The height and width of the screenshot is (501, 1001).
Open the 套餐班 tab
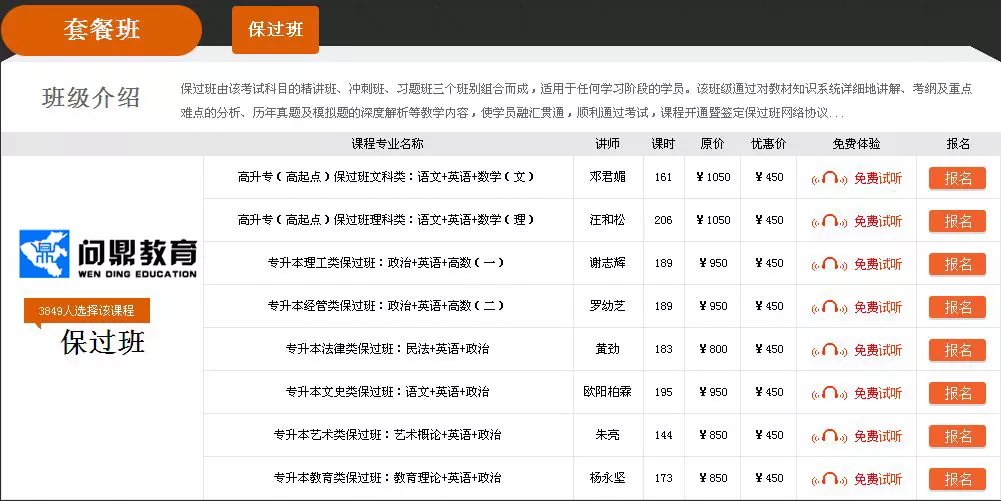(101, 30)
